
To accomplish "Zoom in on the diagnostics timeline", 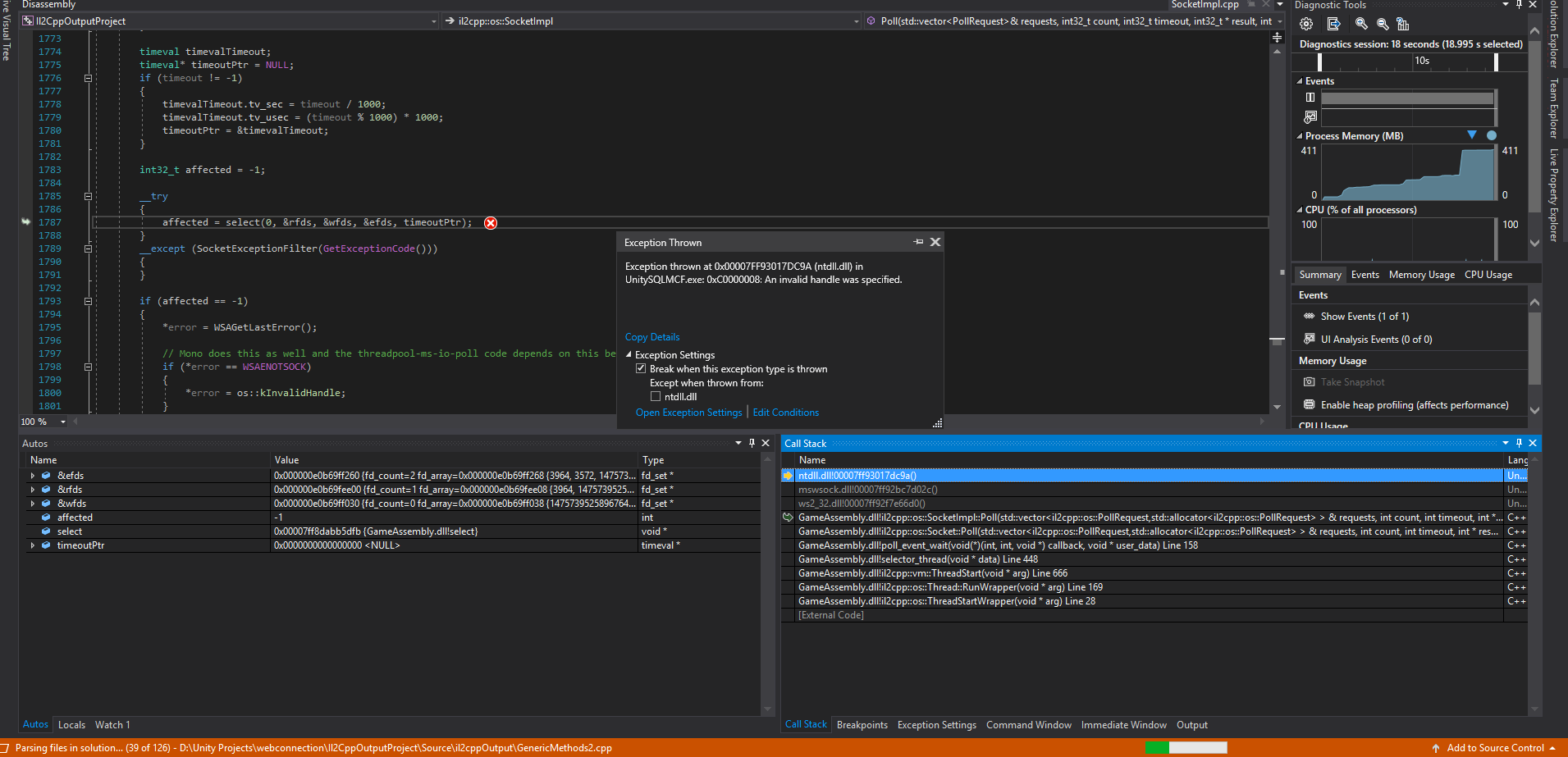I will click(1360, 24).
